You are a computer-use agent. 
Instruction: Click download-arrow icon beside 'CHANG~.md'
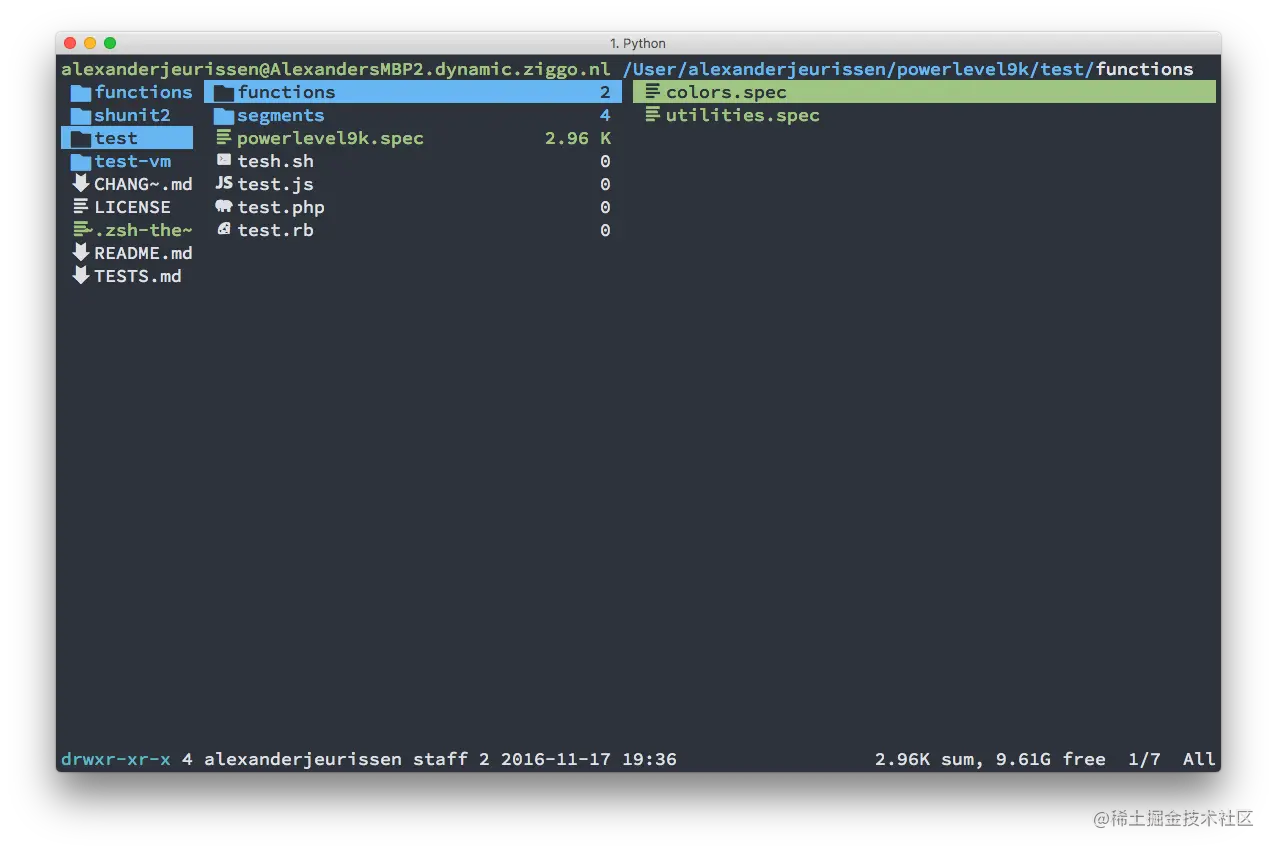click(81, 184)
